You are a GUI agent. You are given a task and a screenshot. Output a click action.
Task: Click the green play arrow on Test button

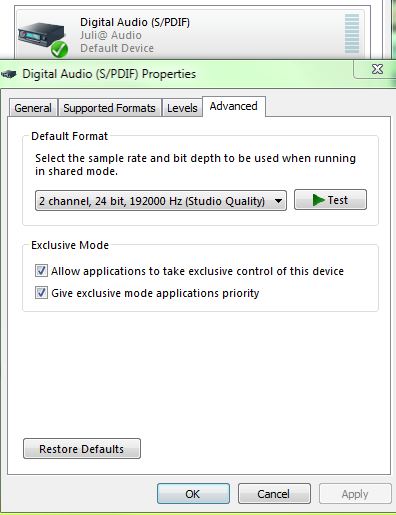point(318,200)
